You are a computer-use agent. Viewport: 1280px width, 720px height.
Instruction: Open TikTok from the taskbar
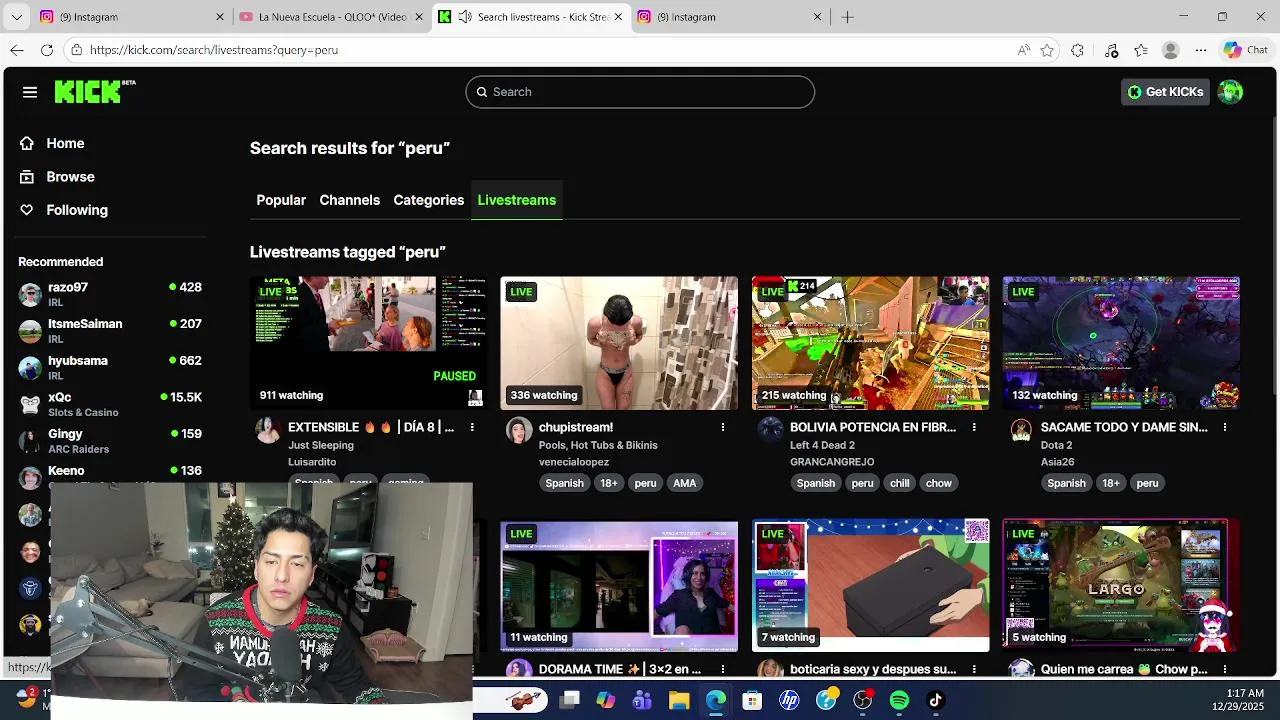(x=936, y=700)
